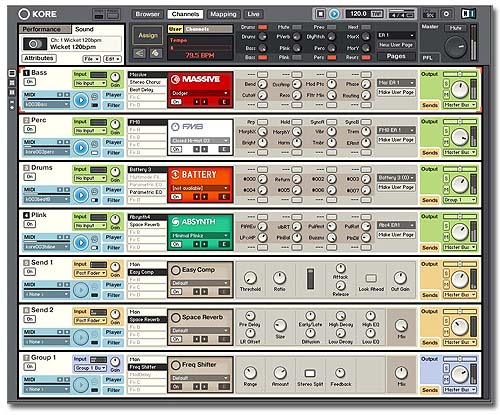This screenshot has width=500, height=415.
Task: Toggle Look Ahead on Easy Comp
Action: pyautogui.click(x=371, y=278)
